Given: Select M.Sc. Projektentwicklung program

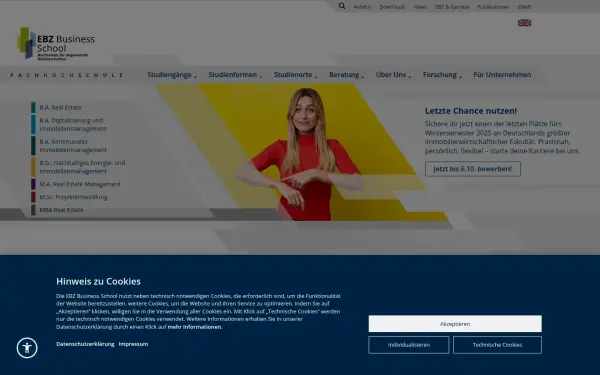Looking at the screenshot, I should [x=73, y=197].
